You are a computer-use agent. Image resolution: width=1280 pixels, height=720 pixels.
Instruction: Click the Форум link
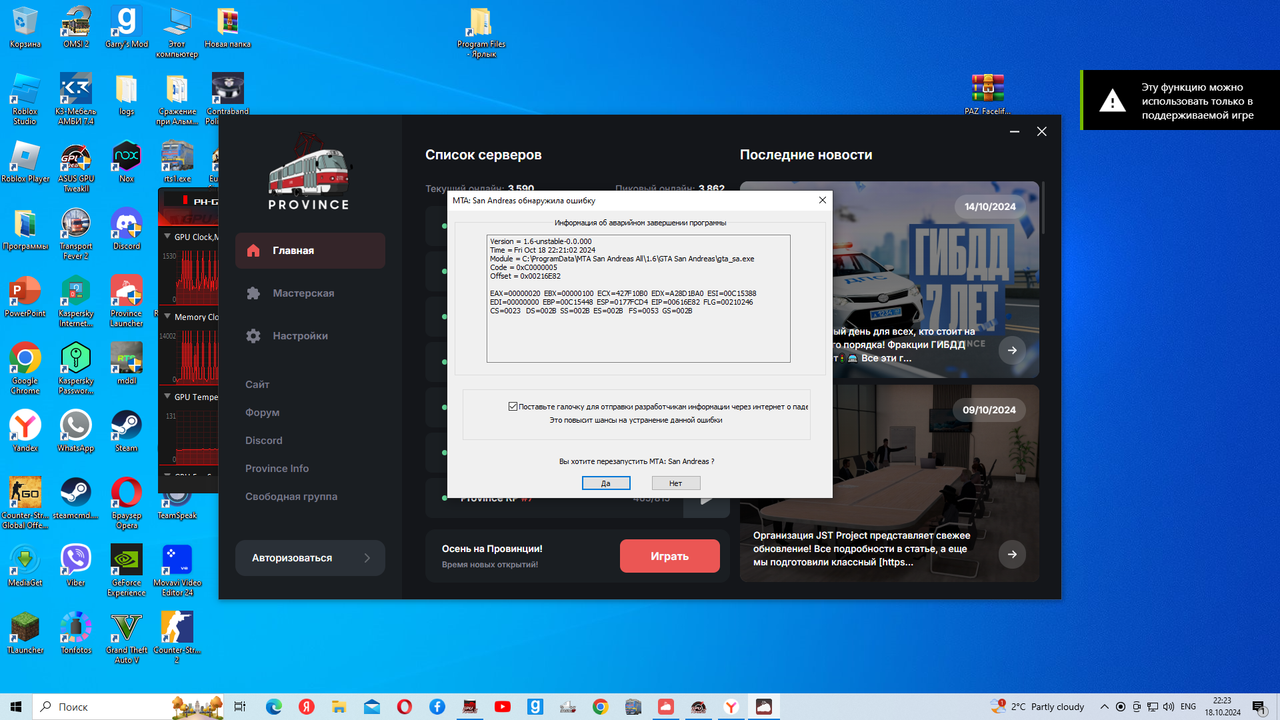pyautogui.click(x=262, y=412)
